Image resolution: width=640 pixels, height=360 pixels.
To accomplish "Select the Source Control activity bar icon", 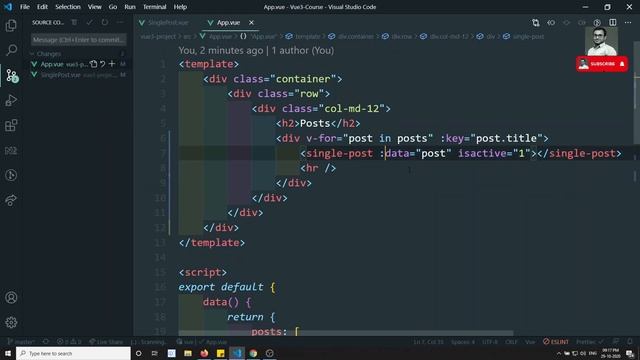I will coord(11,76).
